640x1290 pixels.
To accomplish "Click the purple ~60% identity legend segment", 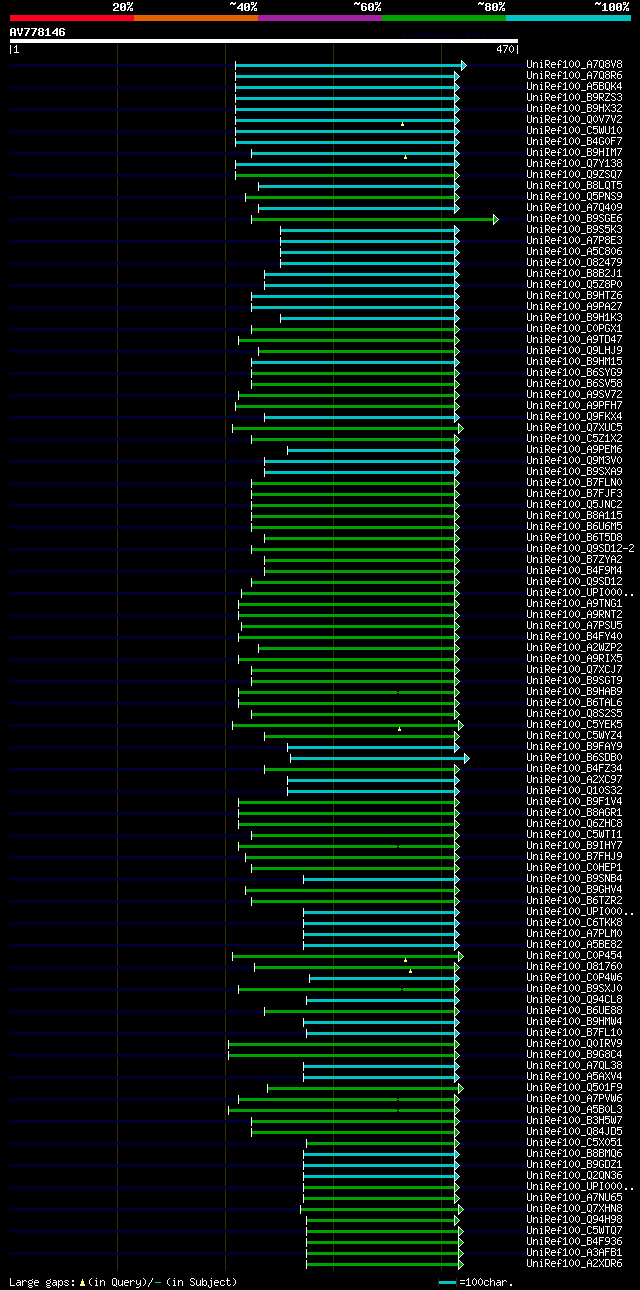I will pyautogui.click(x=320, y=18).
